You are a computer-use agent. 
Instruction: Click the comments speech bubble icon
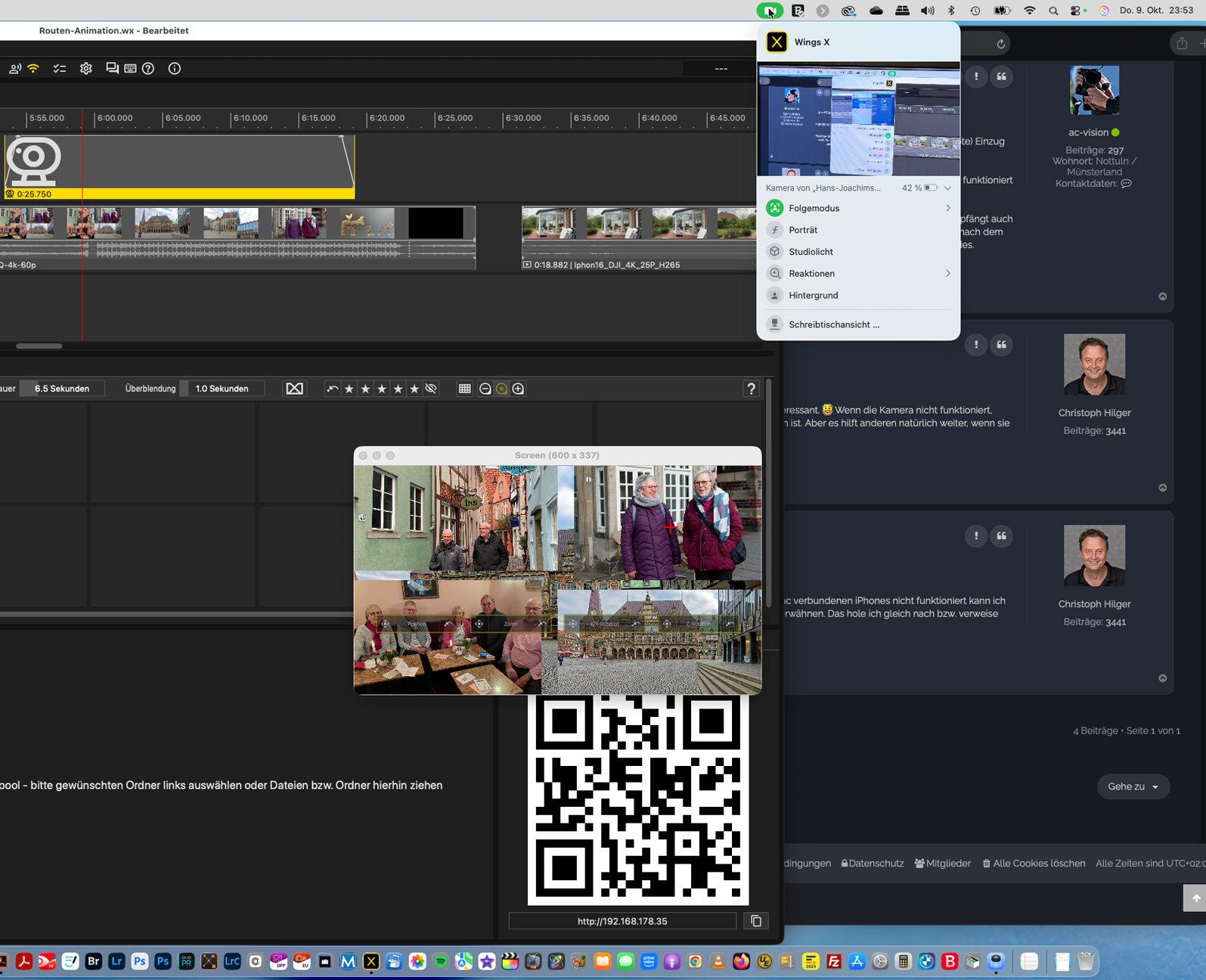click(112, 68)
